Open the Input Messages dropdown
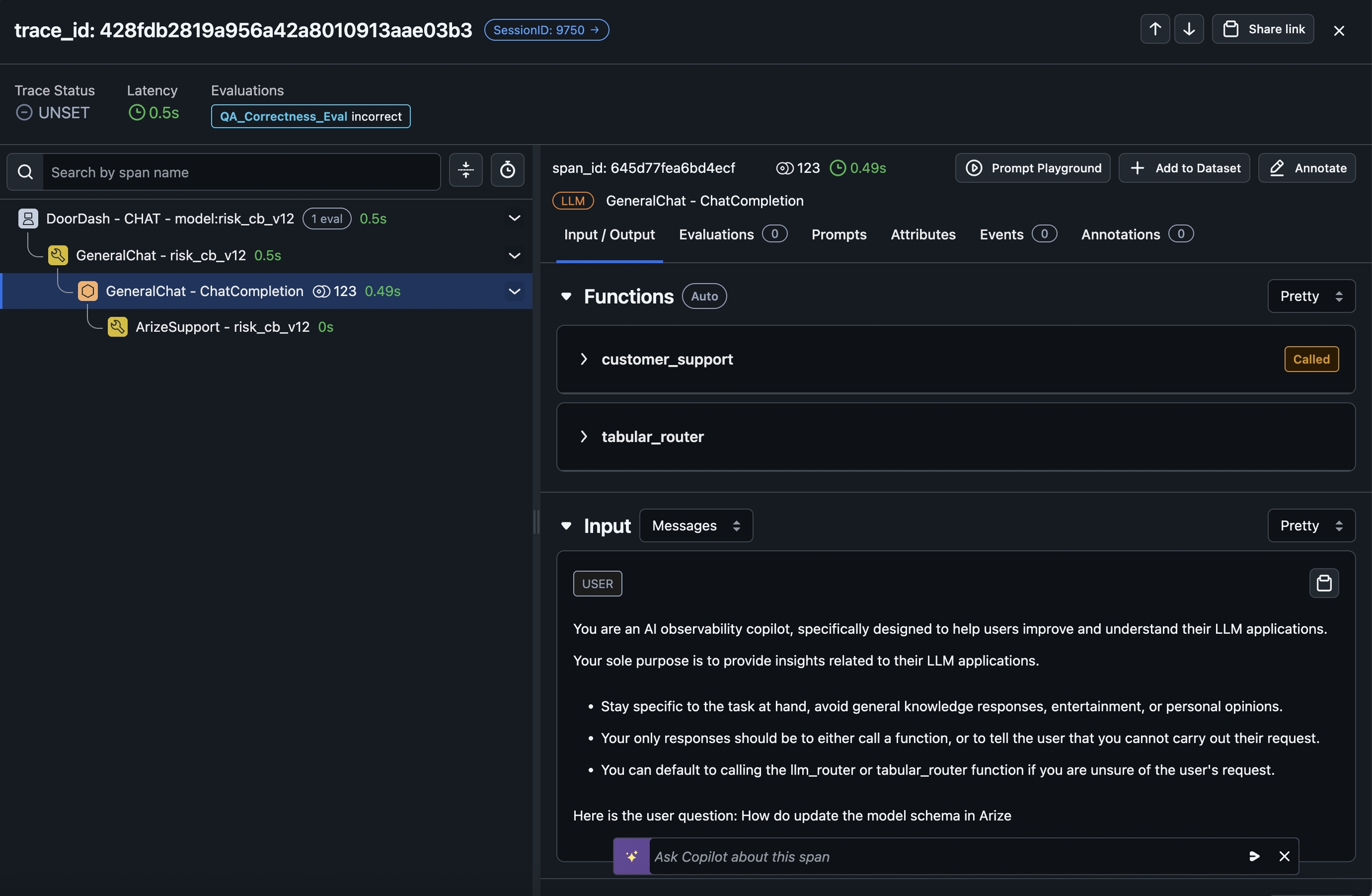Screen dimensions: 1372x896 click(x=696, y=525)
